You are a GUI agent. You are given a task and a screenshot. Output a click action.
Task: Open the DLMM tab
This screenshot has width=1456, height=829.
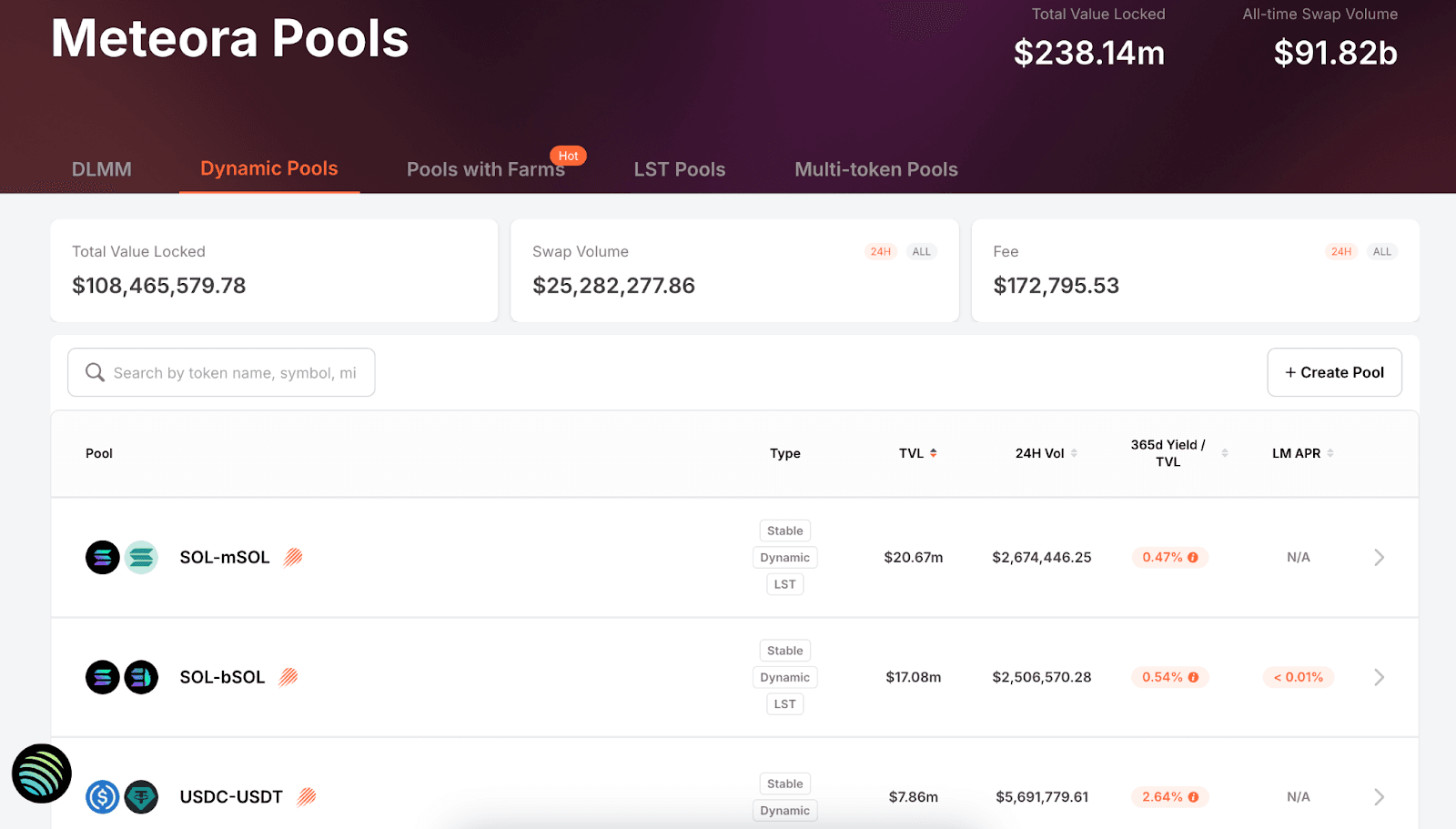coord(102,169)
